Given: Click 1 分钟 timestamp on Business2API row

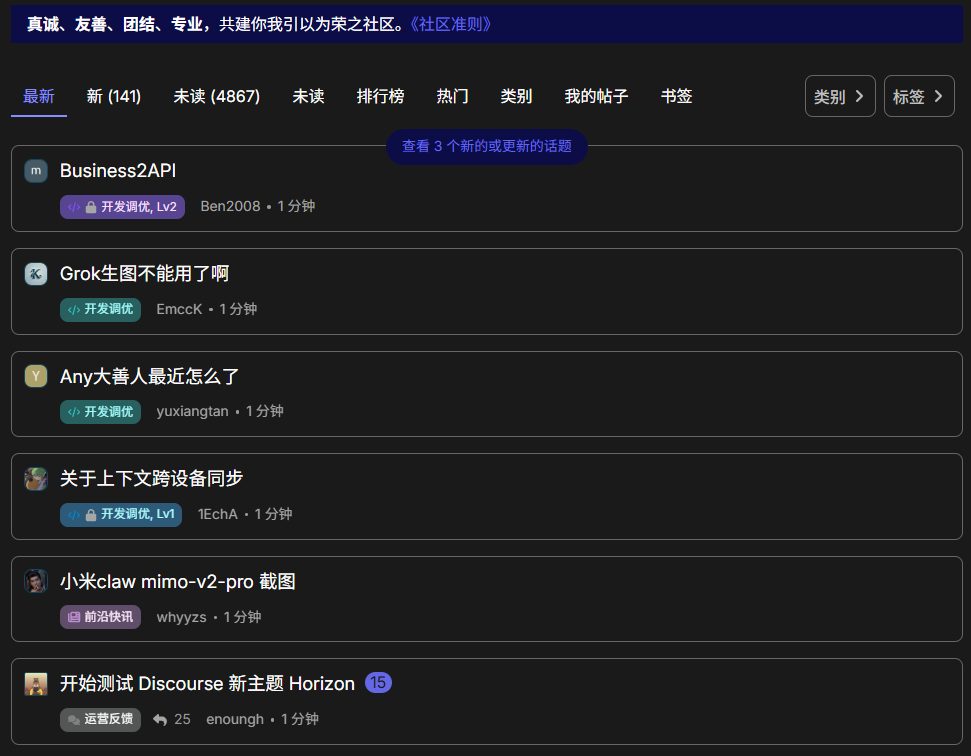Looking at the screenshot, I should point(296,206).
